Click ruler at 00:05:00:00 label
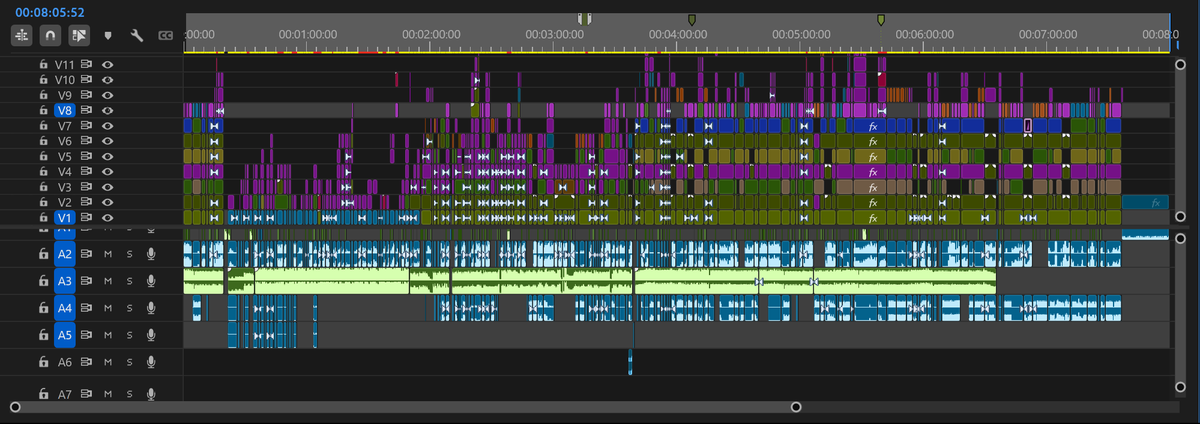 click(x=801, y=33)
